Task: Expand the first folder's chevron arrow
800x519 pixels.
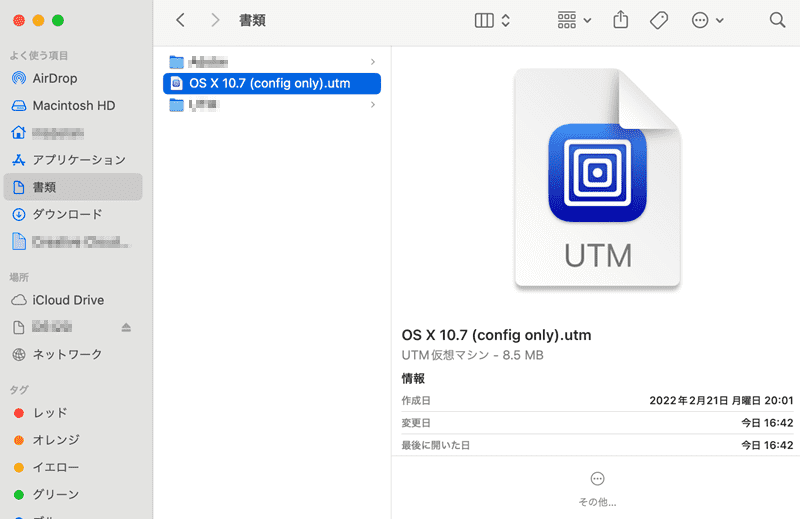Action: click(x=373, y=62)
